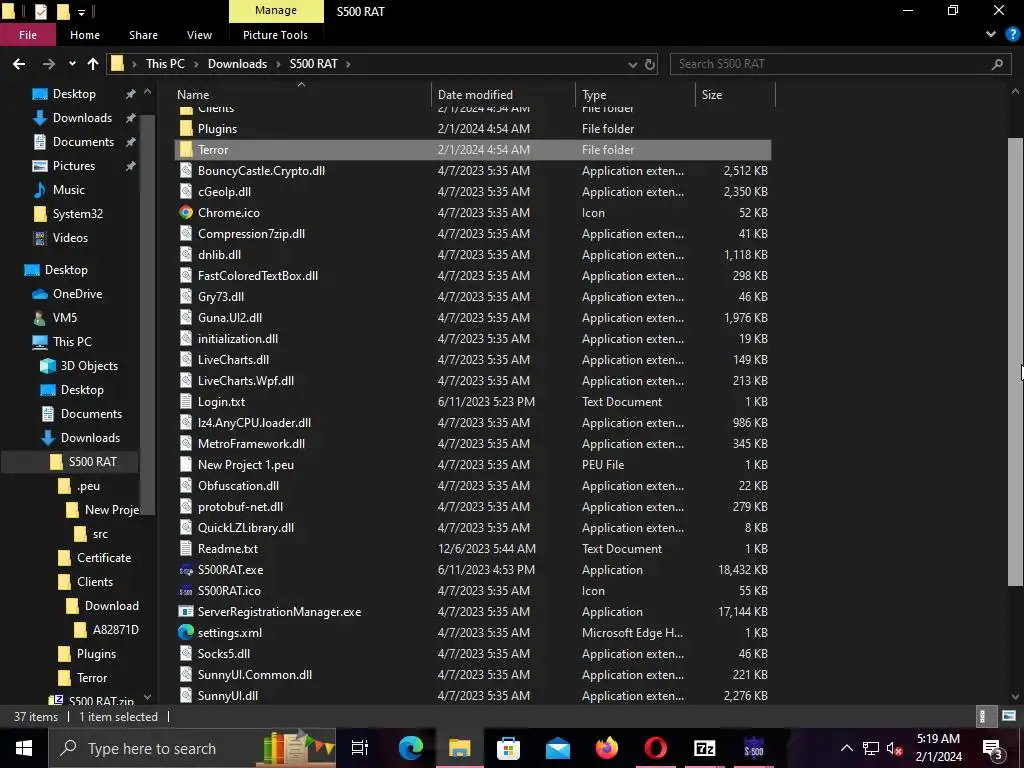Open Explorer help question mark
This screenshot has height=768, width=1024.
1012,35
